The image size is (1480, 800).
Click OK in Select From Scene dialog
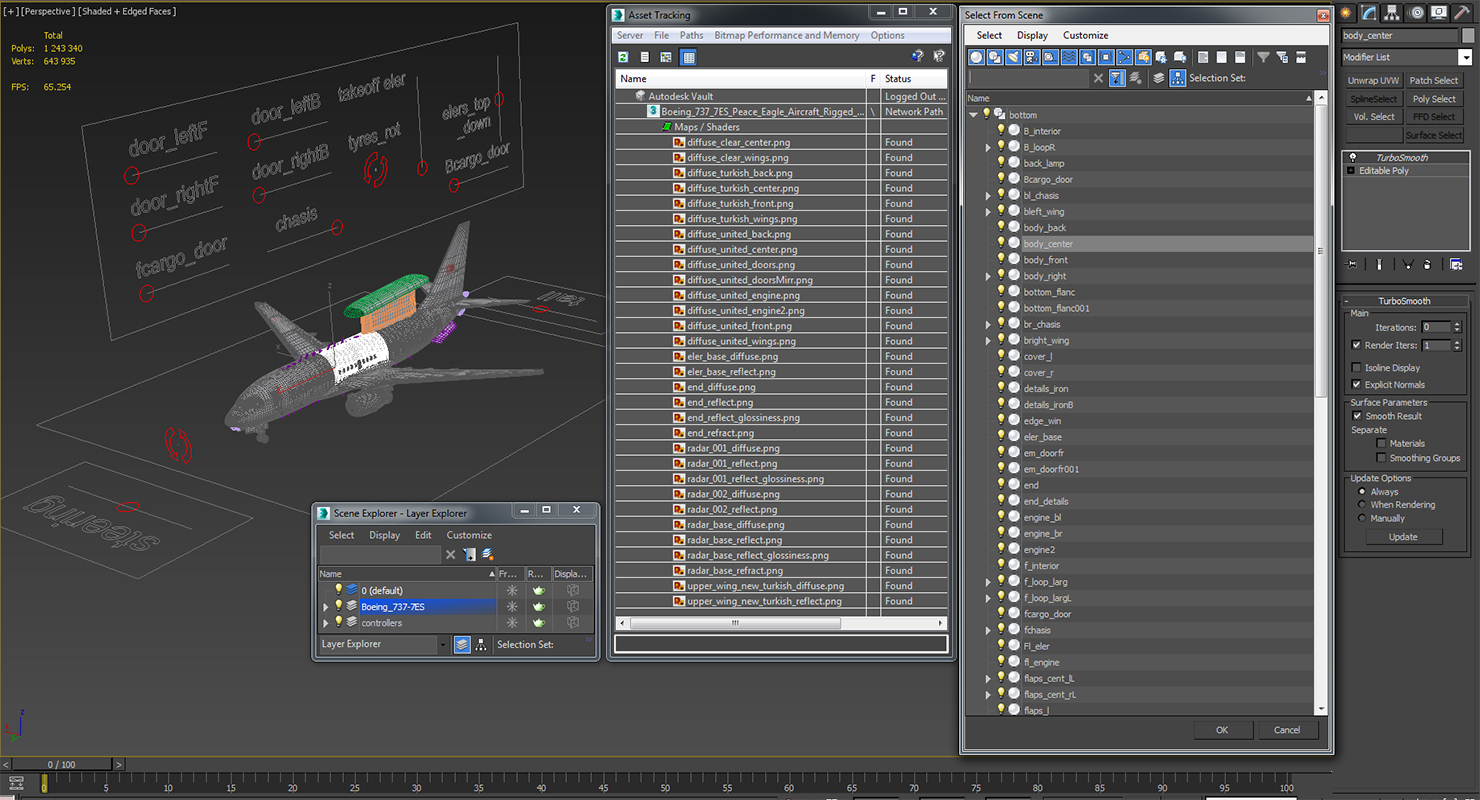click(x=1222, y=730)
